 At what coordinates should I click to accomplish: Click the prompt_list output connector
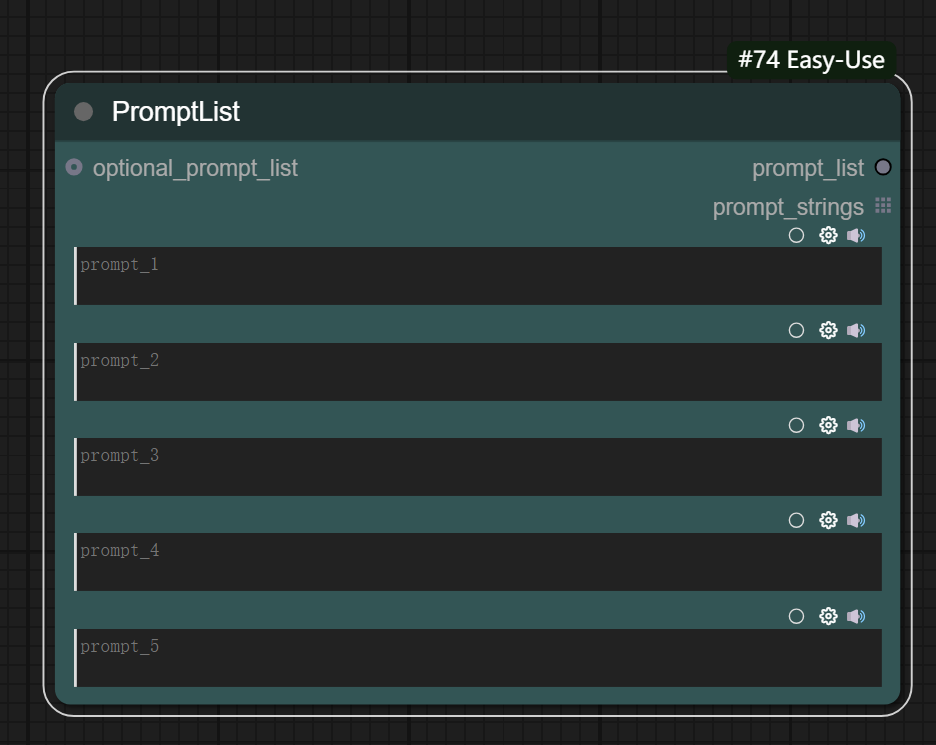point(883,167)
